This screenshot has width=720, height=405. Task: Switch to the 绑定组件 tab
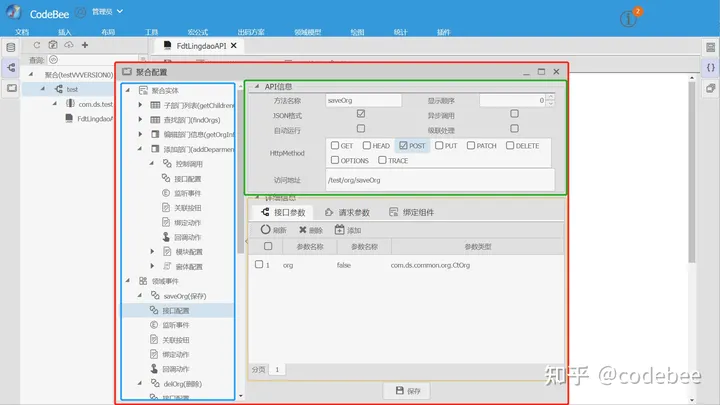(411, 213)
